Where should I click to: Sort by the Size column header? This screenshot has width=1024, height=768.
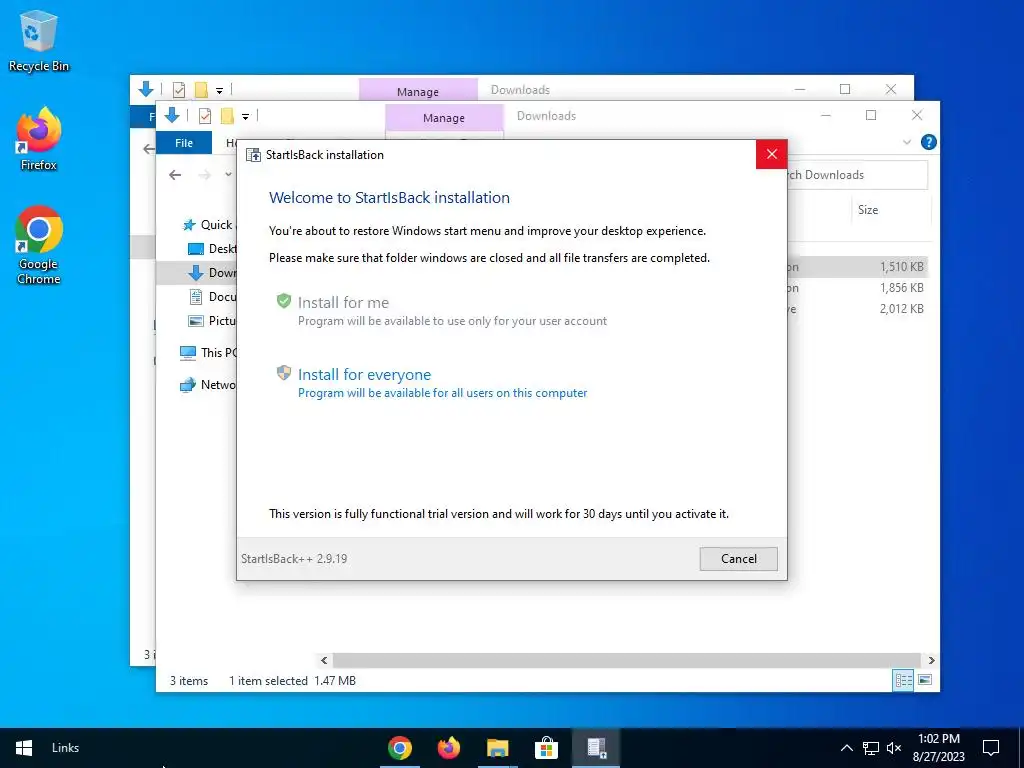point(868,210)
